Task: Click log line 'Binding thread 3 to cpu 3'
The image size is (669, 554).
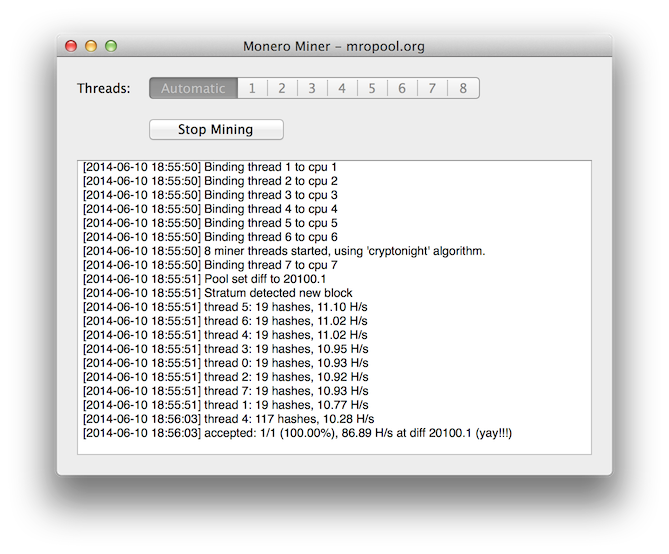Action: point(210,195)
